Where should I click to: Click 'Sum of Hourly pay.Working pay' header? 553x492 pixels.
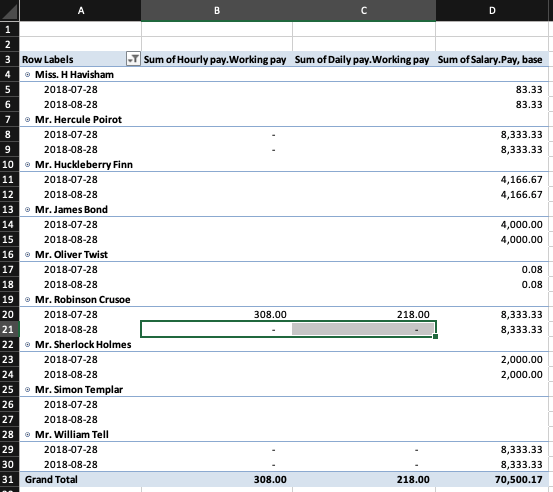click(x=215, y=59)
